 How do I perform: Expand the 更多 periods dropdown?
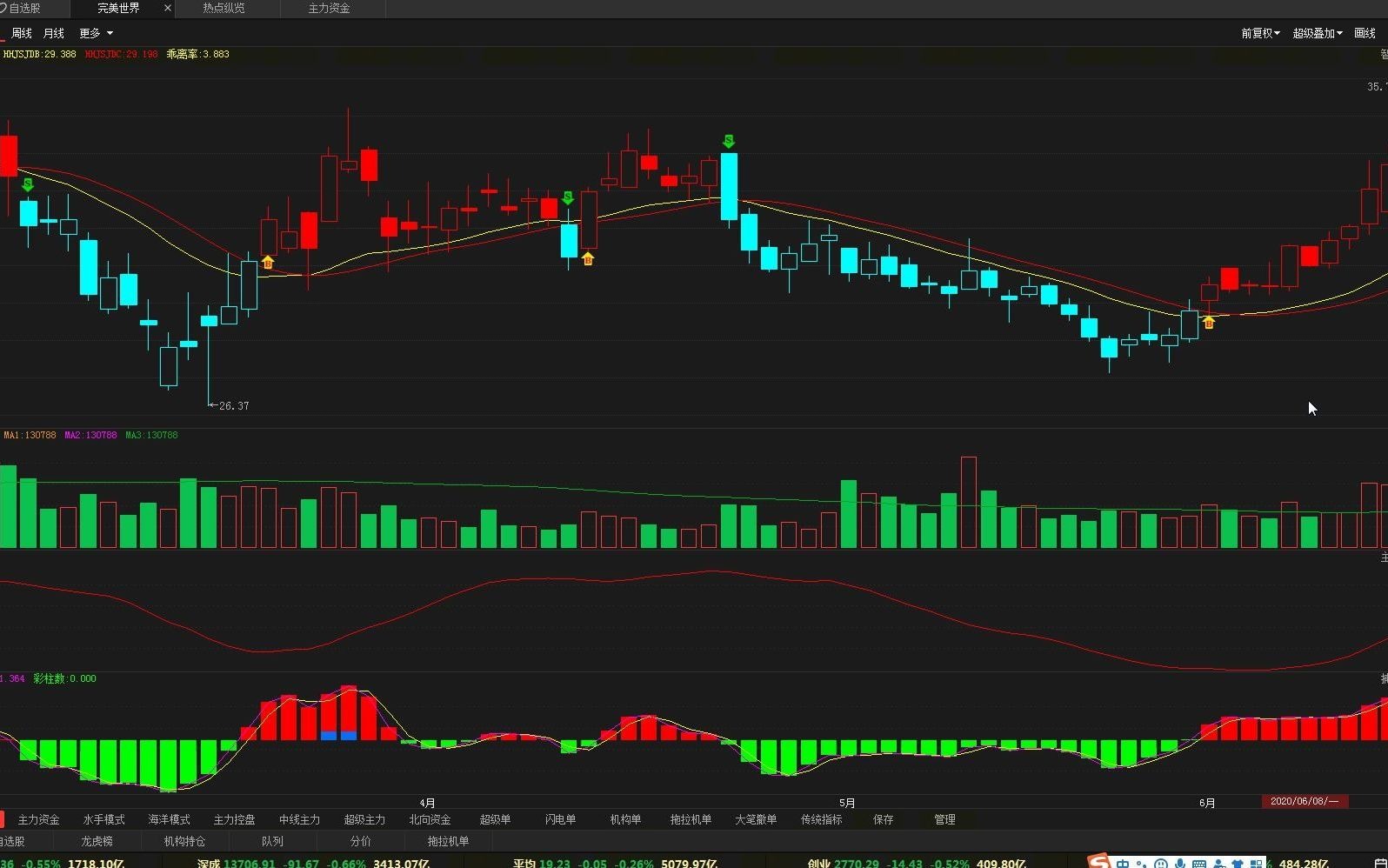(96, 33)
